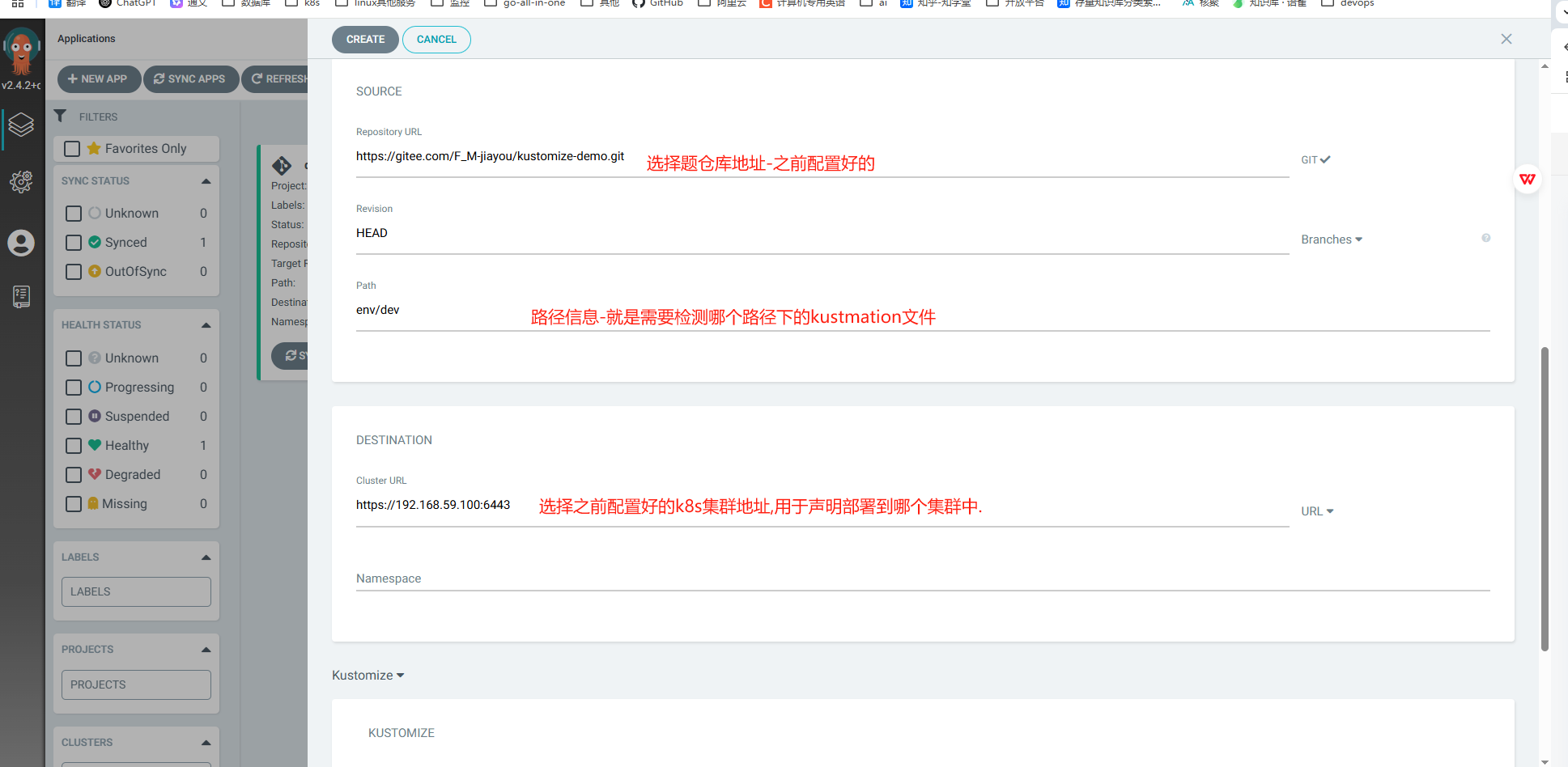Open the ChatGPT bookmark
The height and width of the screenshot is (767, 1568).
tap(128, 3)
